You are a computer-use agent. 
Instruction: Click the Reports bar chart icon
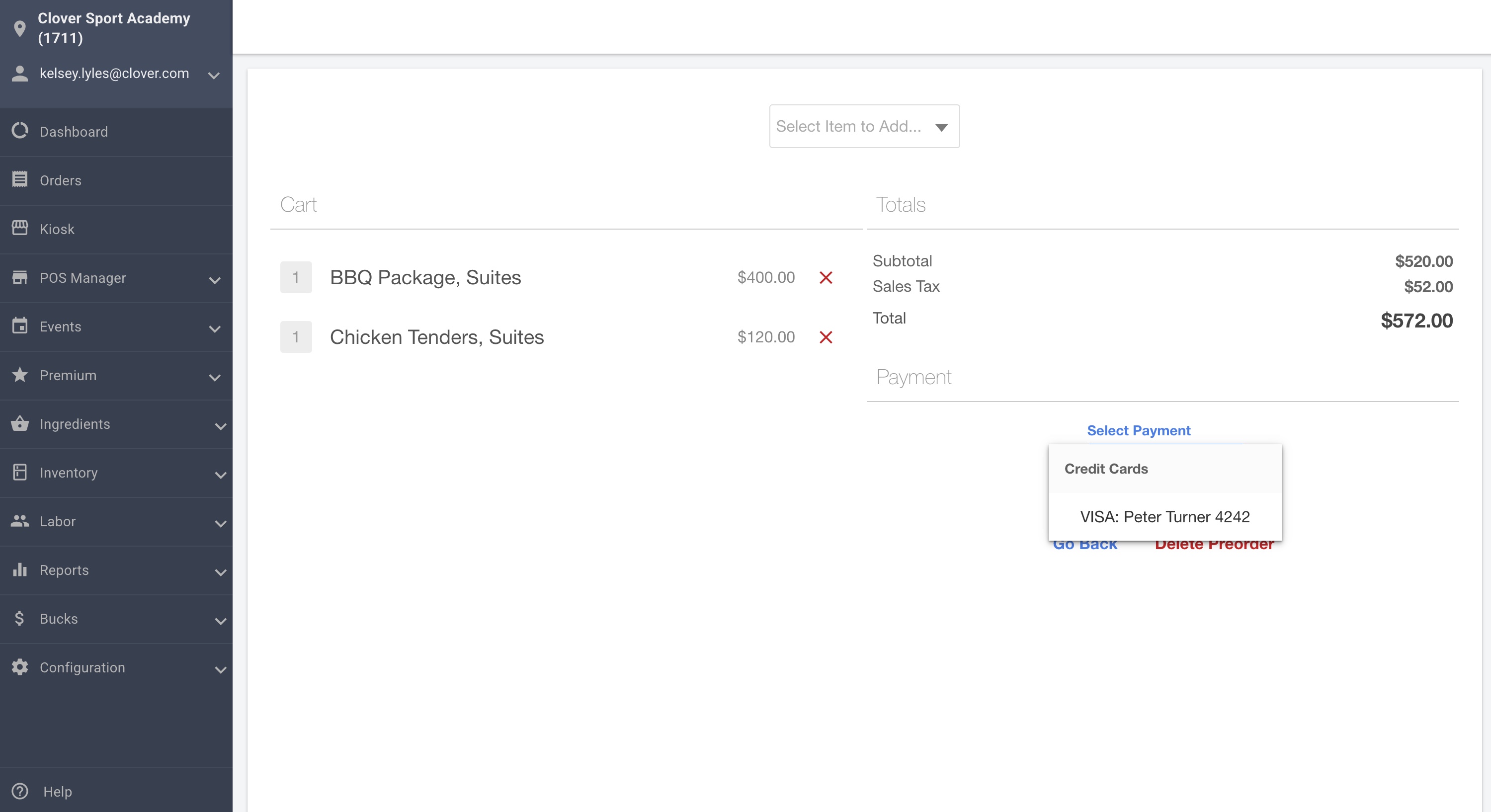click(20, 569)
